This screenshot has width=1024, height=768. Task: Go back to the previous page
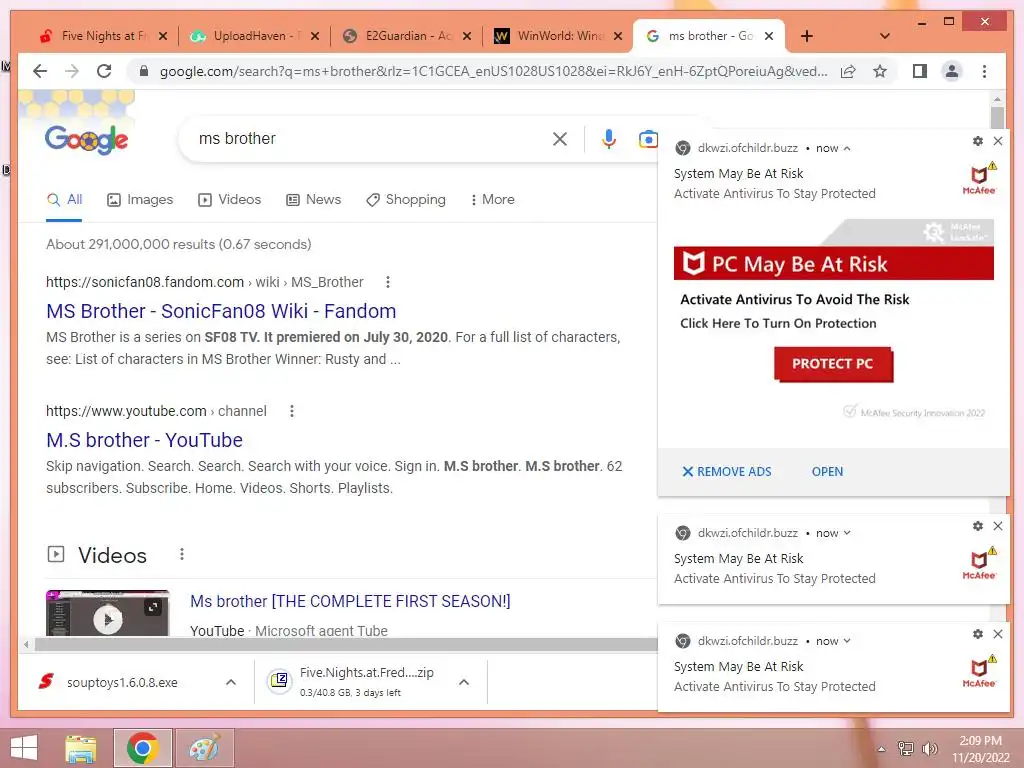40,71
